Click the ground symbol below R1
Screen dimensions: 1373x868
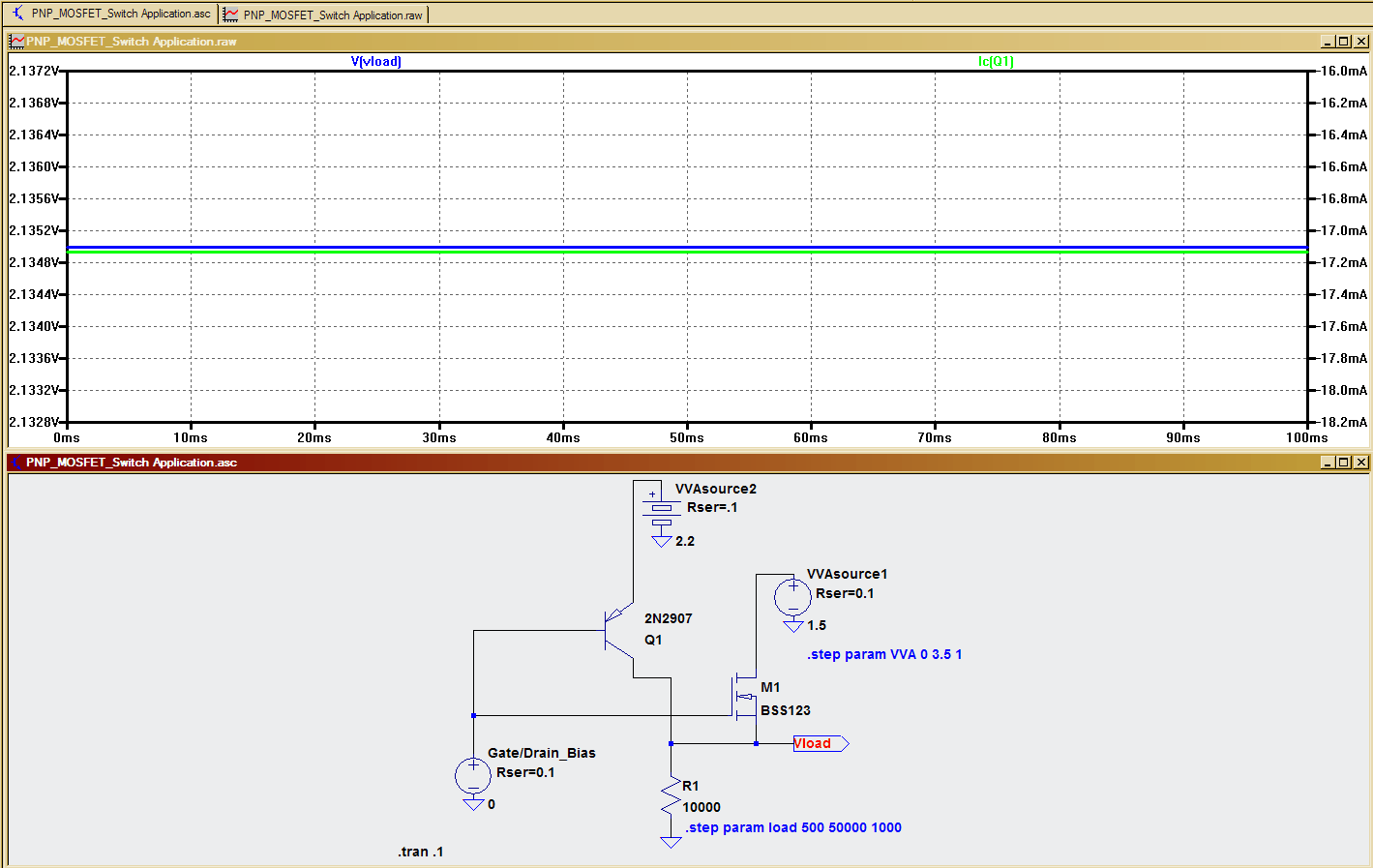point(671,842)
